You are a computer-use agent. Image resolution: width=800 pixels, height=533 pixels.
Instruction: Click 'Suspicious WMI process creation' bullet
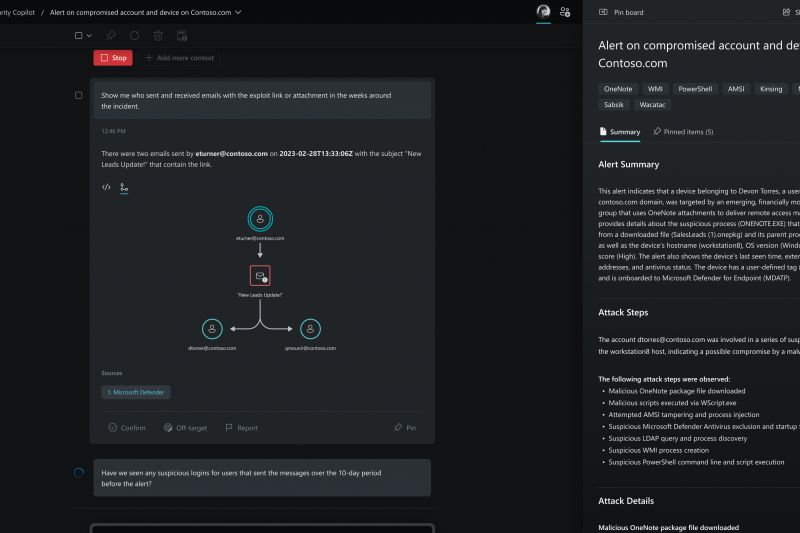[x=659, y=450]
